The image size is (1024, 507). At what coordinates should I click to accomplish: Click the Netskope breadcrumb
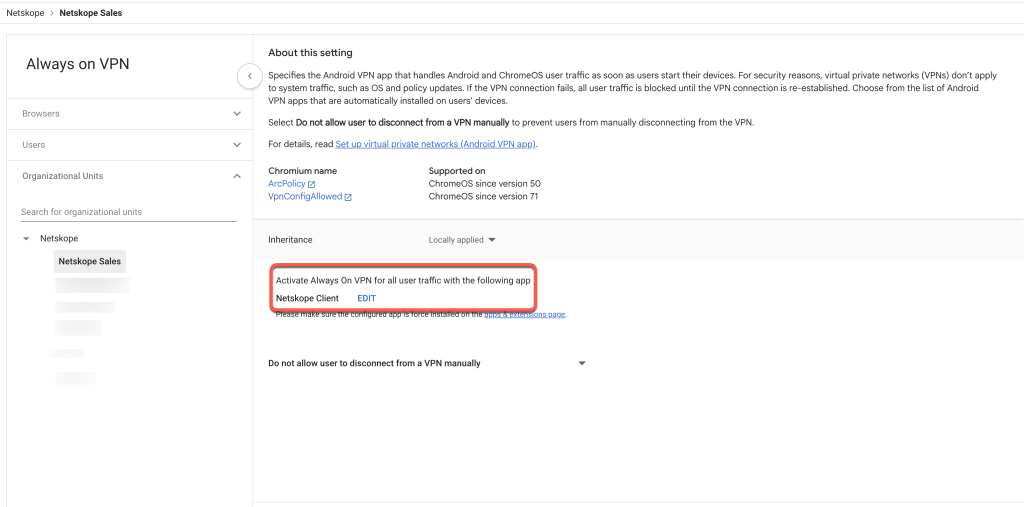click(x=25, y=13)
